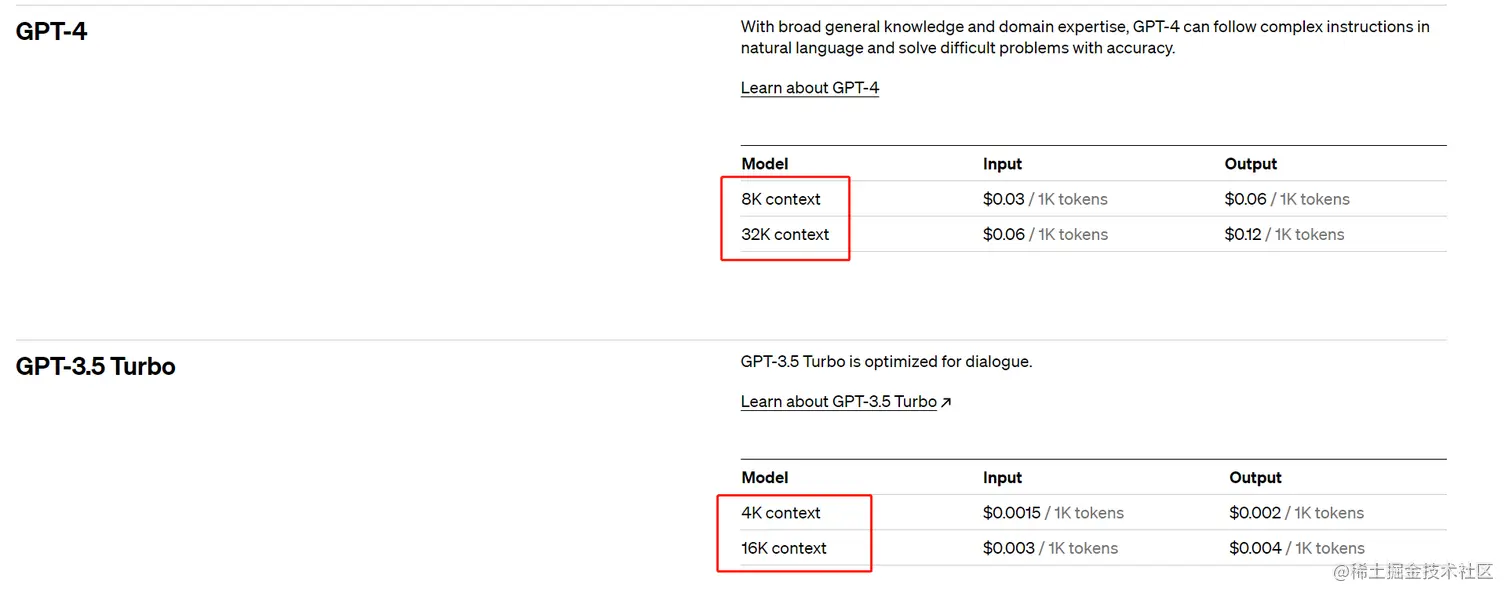Open the Learn about GPT-3.5 Turbo link
Image resolution: width=1512 pixels, height=600 pixels.
click(x=838, y=402)
